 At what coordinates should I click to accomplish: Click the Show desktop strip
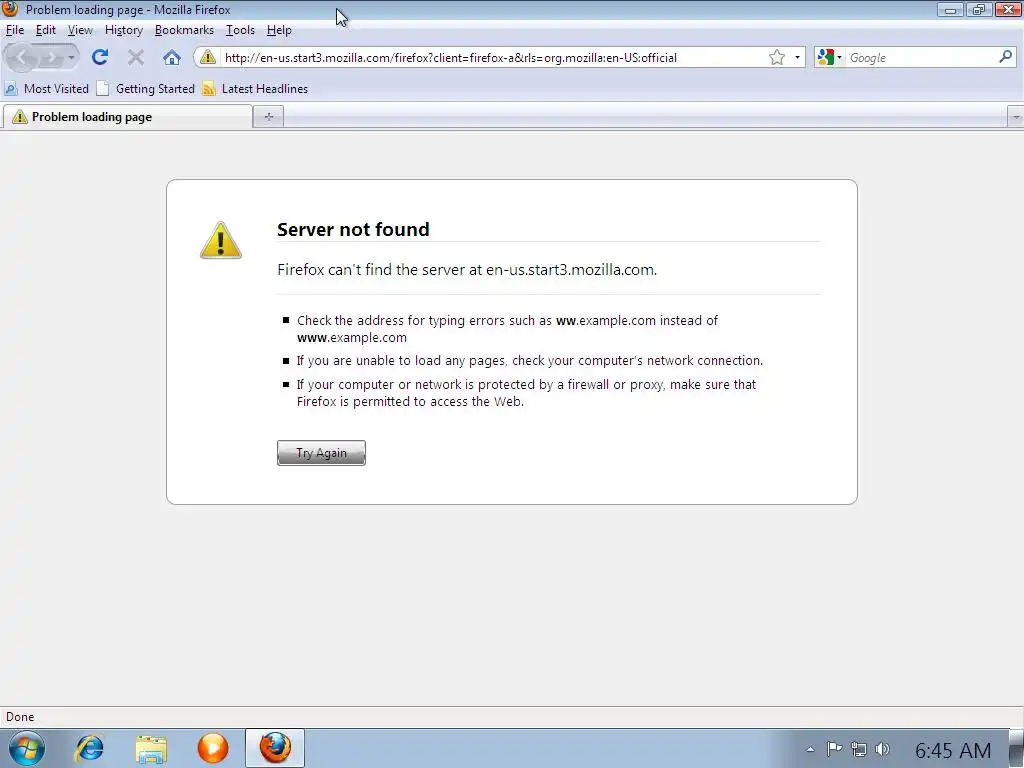pyautogui.click(x=1017, y=748)
